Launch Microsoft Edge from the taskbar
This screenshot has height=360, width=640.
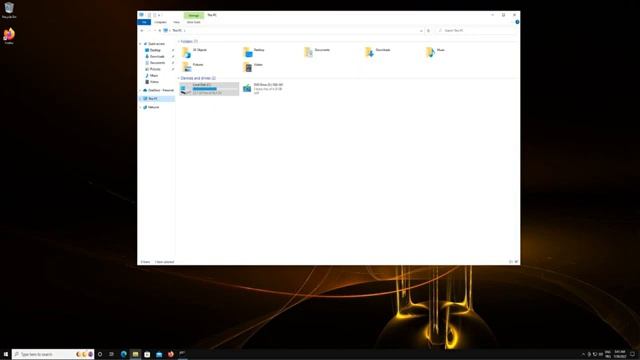123,354
